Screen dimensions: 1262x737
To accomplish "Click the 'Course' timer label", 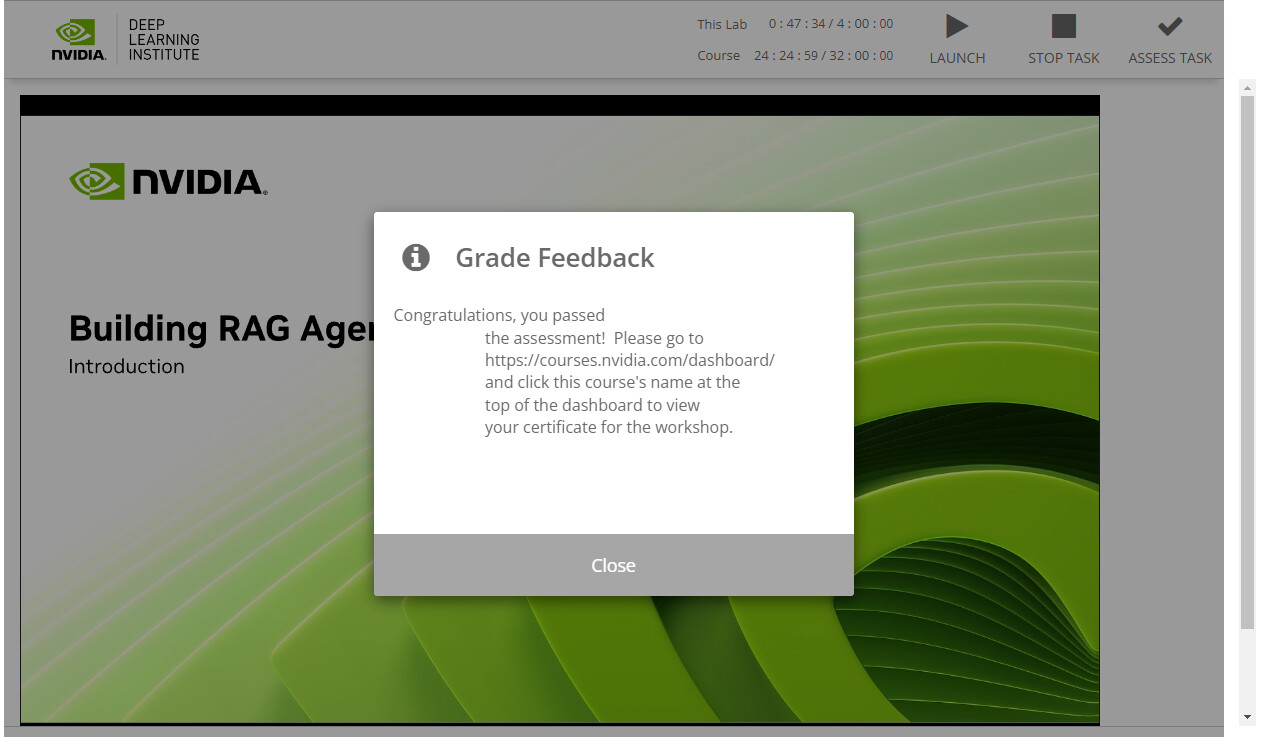I will pyautogui.click(x=719, y=56).
